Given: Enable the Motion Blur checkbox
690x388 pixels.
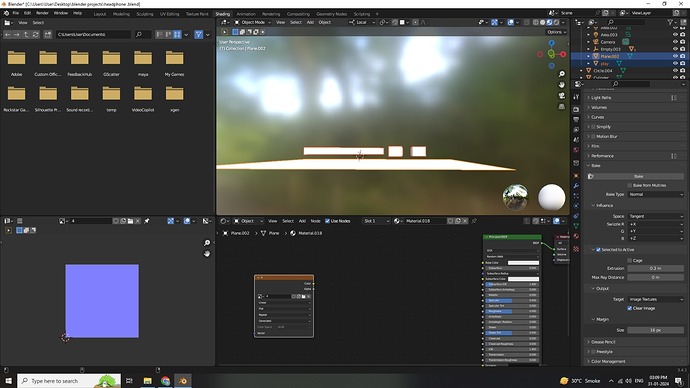Looking at the screenshot, I should pyautogui.click(x=593, y=136).
